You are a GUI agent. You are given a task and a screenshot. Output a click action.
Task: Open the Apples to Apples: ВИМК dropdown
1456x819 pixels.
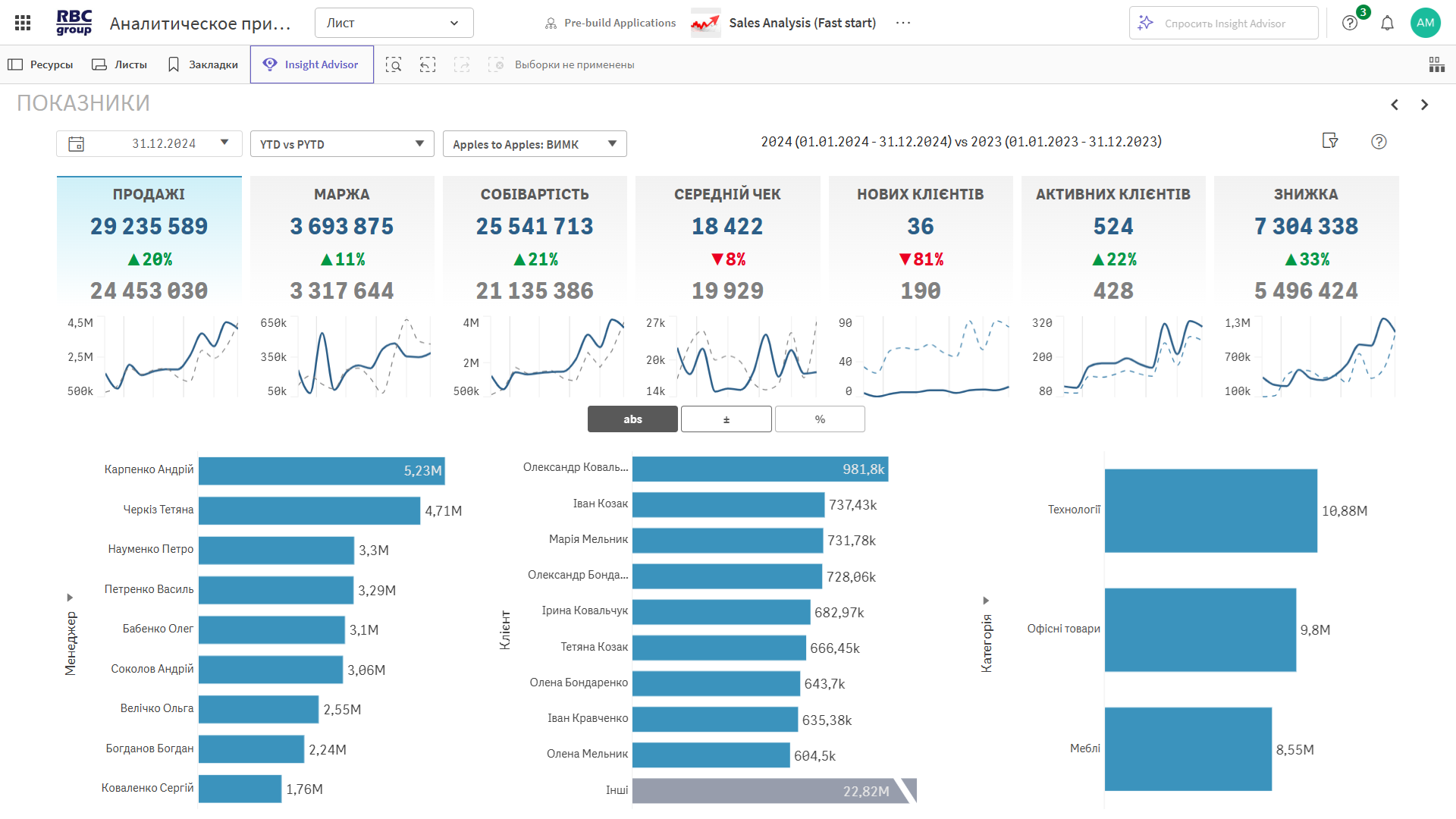point(534,144)
